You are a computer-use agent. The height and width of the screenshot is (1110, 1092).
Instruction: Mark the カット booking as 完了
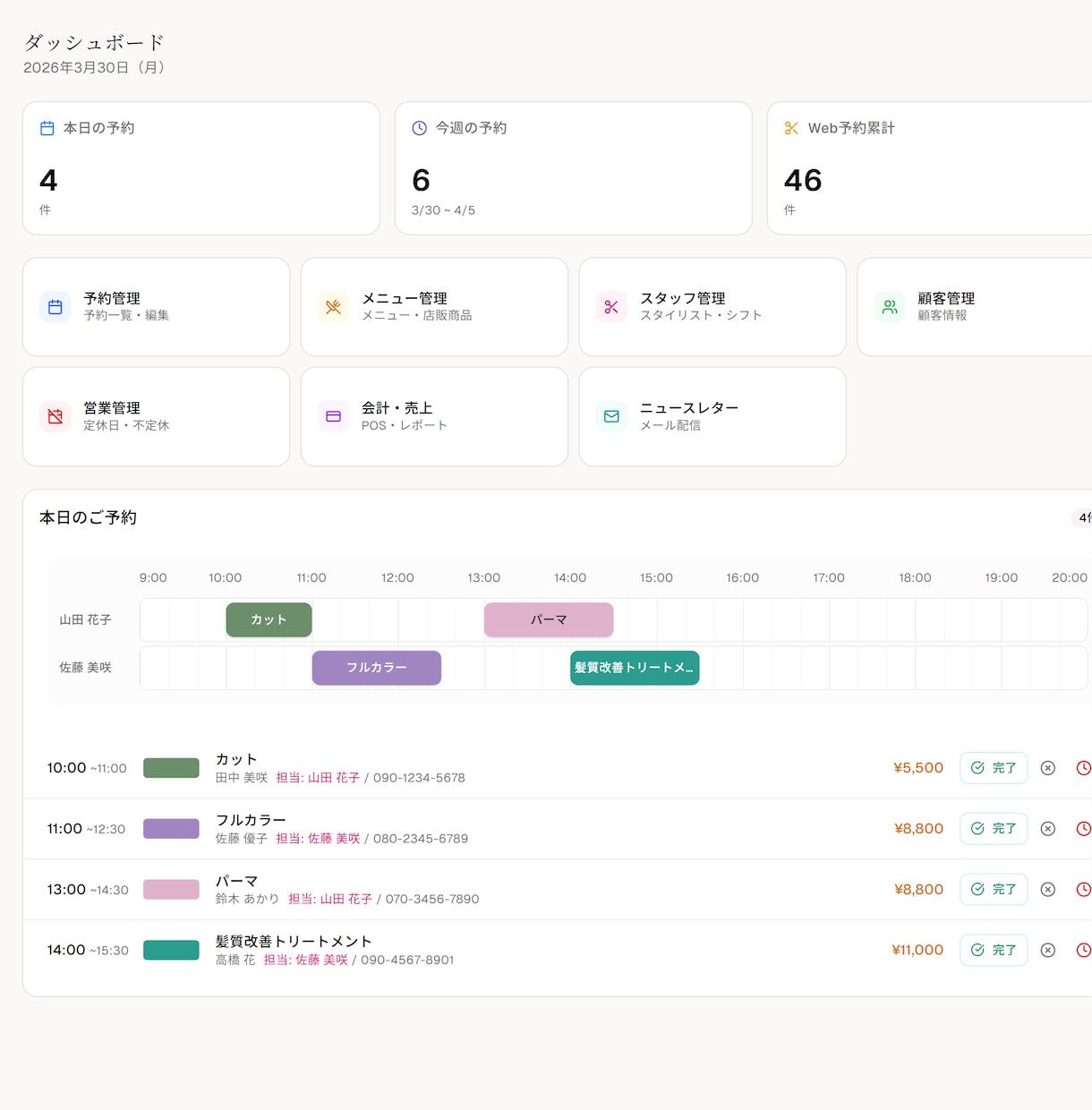click(994, 768)
